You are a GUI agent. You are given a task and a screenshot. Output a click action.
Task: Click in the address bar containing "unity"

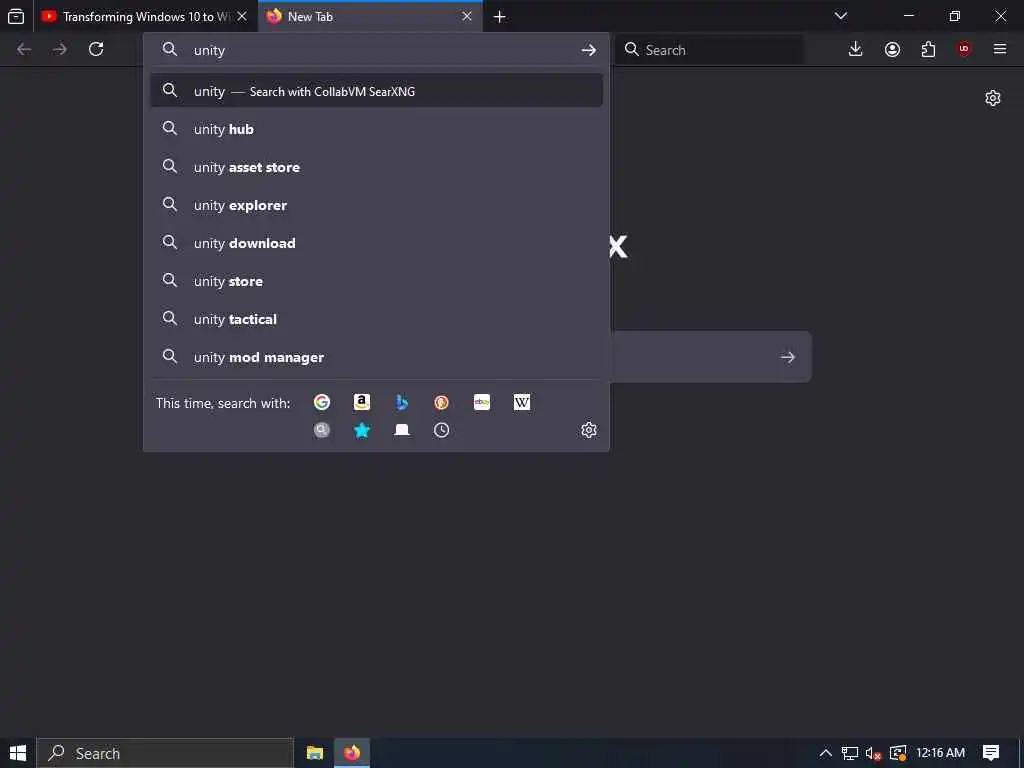click(x=379, y=50)
